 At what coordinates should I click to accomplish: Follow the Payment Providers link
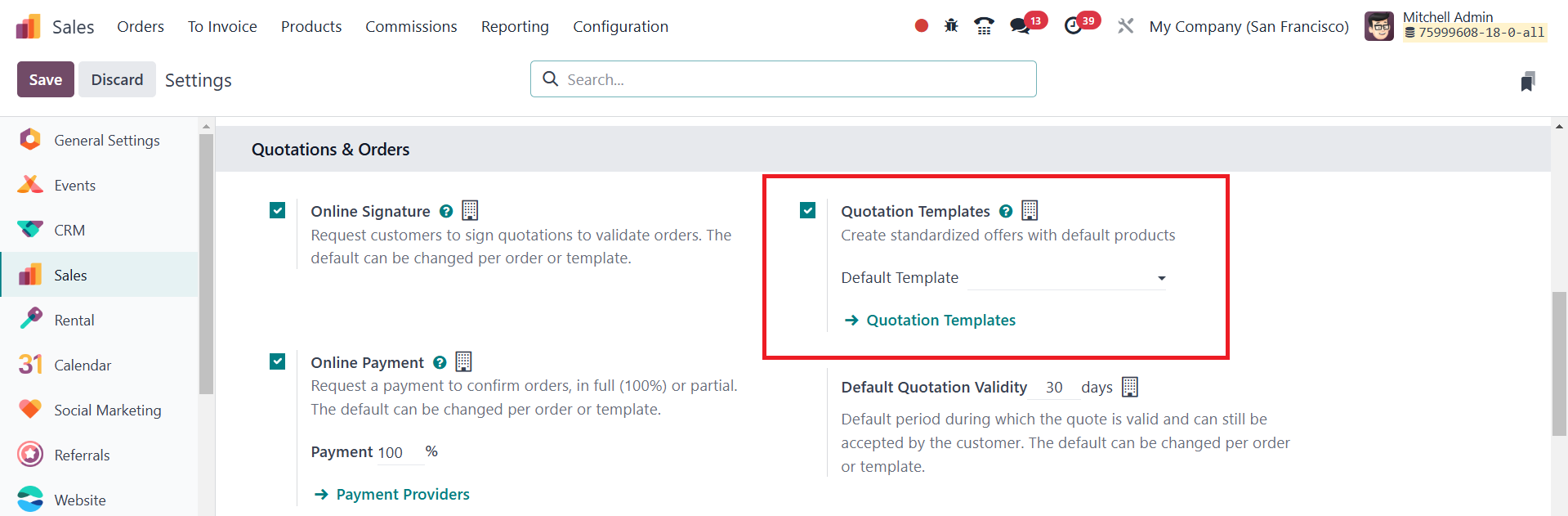point(402,494)
